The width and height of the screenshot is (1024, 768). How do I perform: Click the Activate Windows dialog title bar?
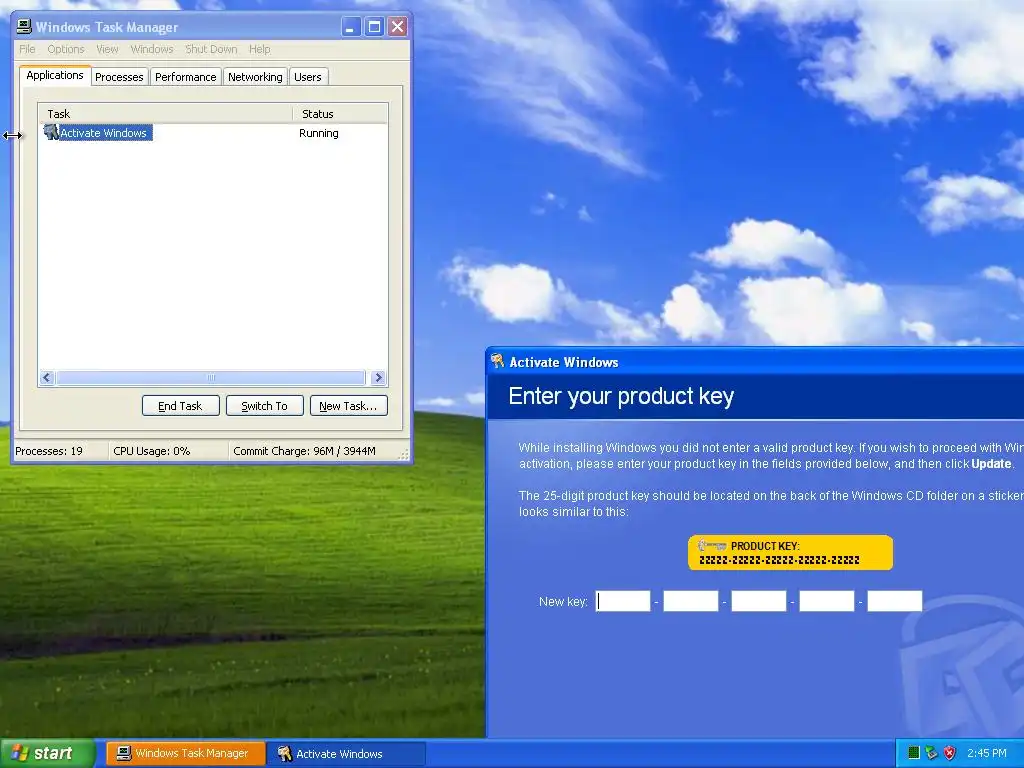click(755, 361)
